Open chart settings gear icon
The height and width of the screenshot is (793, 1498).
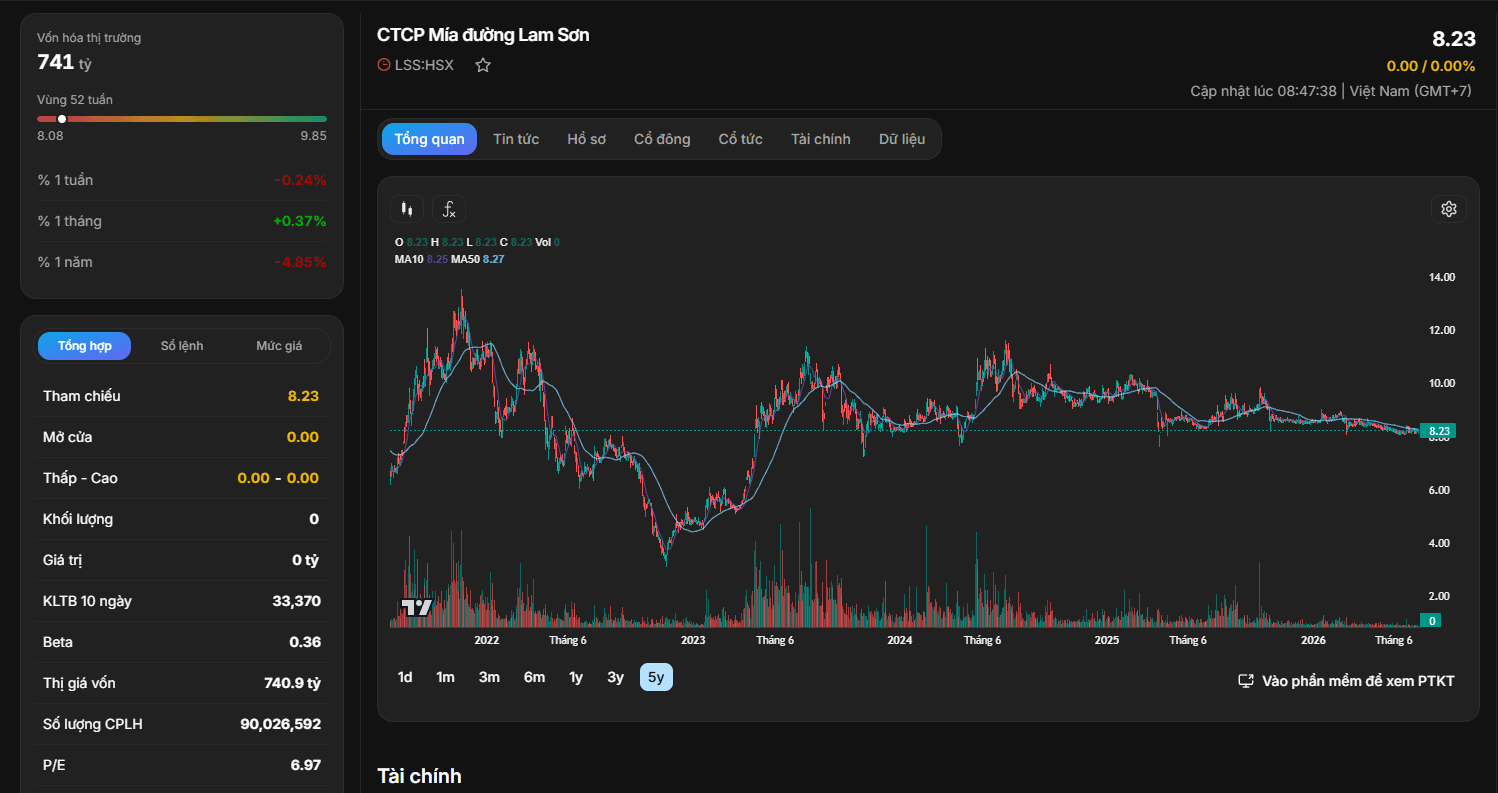click(1448, 209)
